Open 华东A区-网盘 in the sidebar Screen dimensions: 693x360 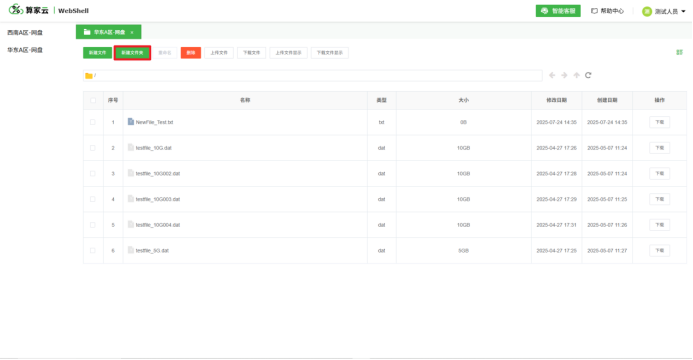click(25, 50)
